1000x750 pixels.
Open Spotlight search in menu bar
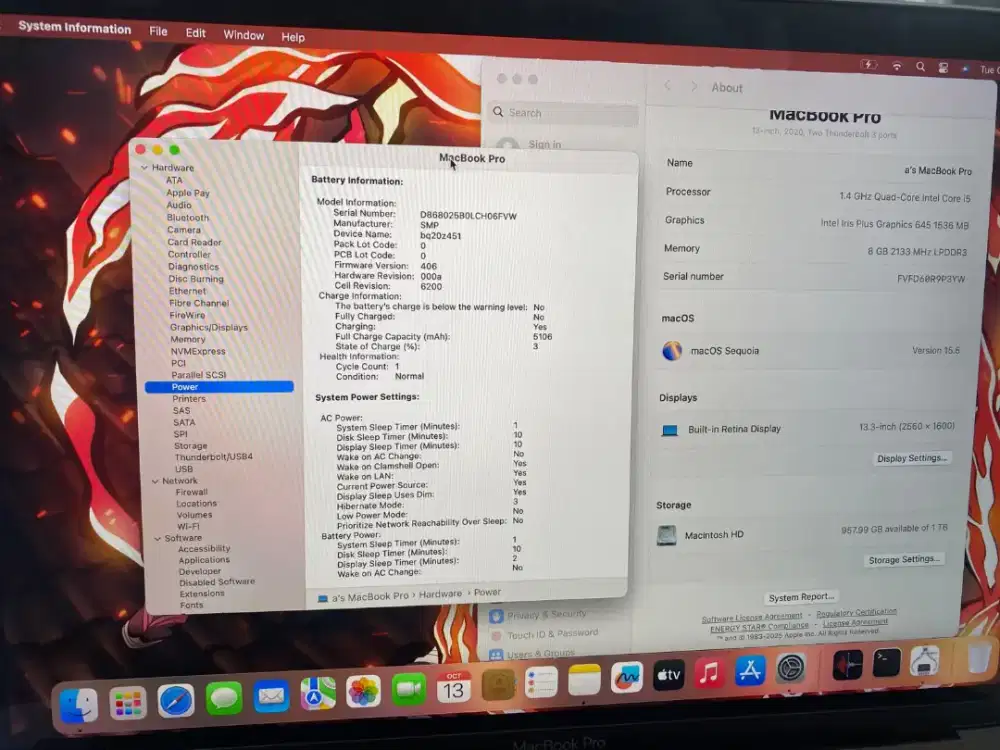tap(920, 66)
